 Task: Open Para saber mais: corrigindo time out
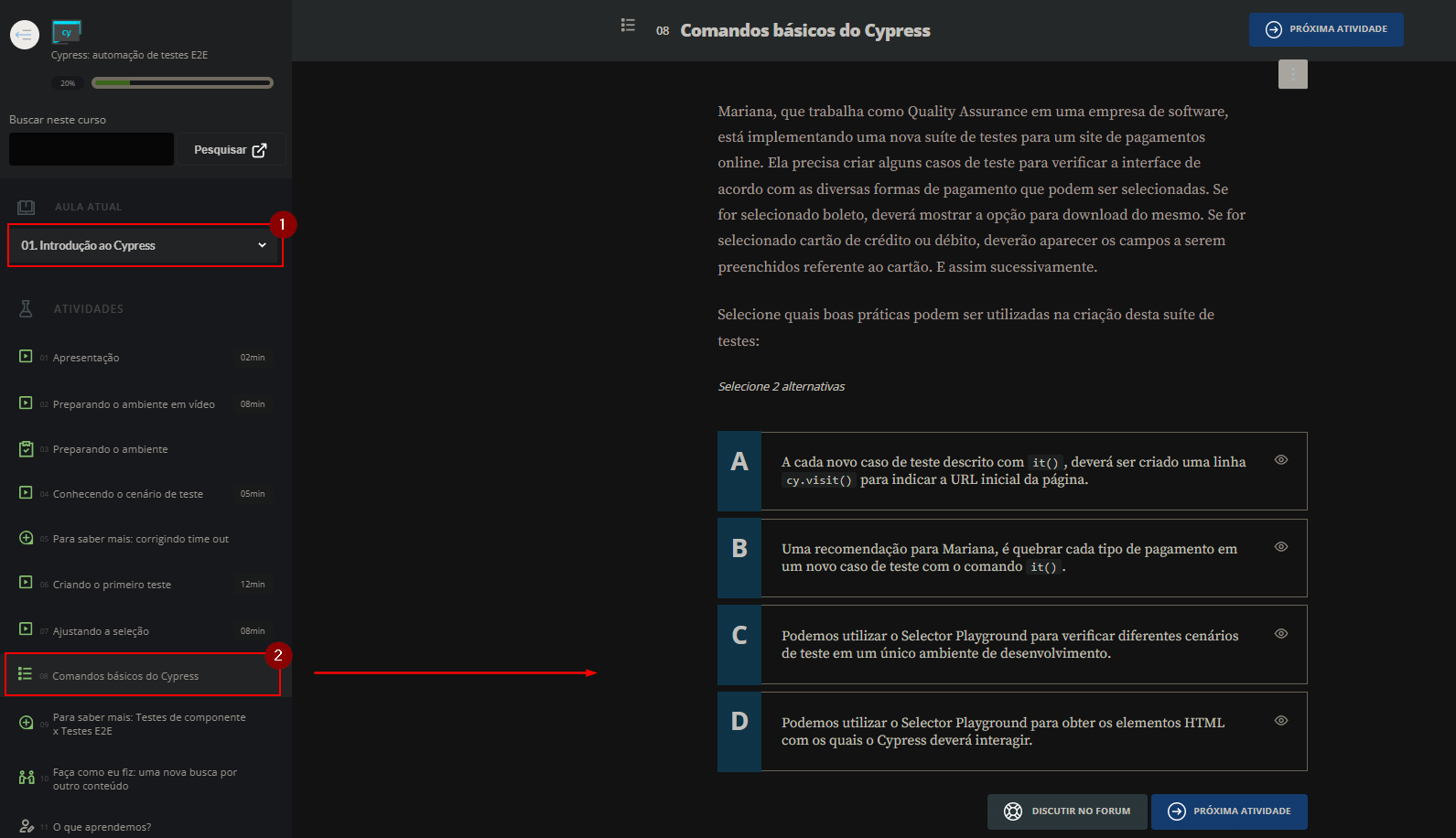141,539
